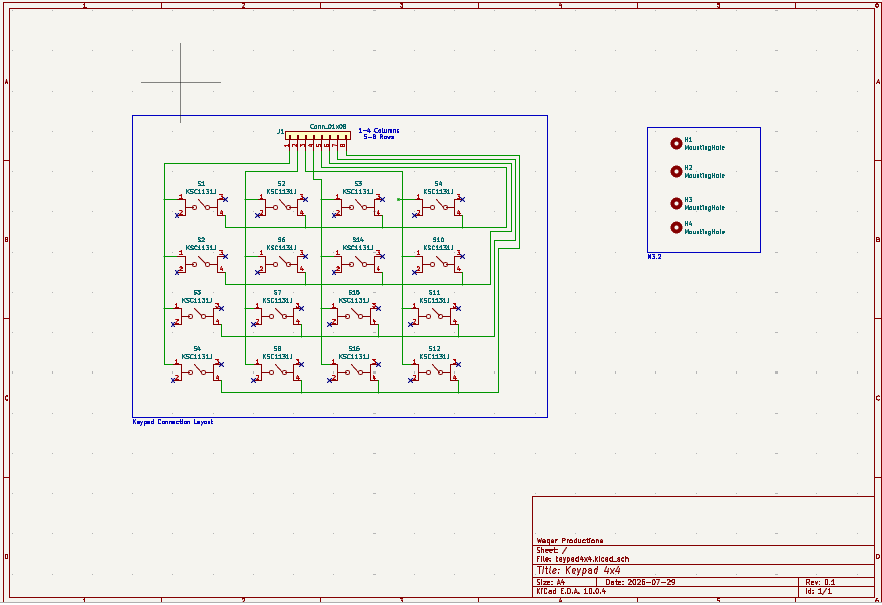Select switch symbol S7

(x=277, y=316)
